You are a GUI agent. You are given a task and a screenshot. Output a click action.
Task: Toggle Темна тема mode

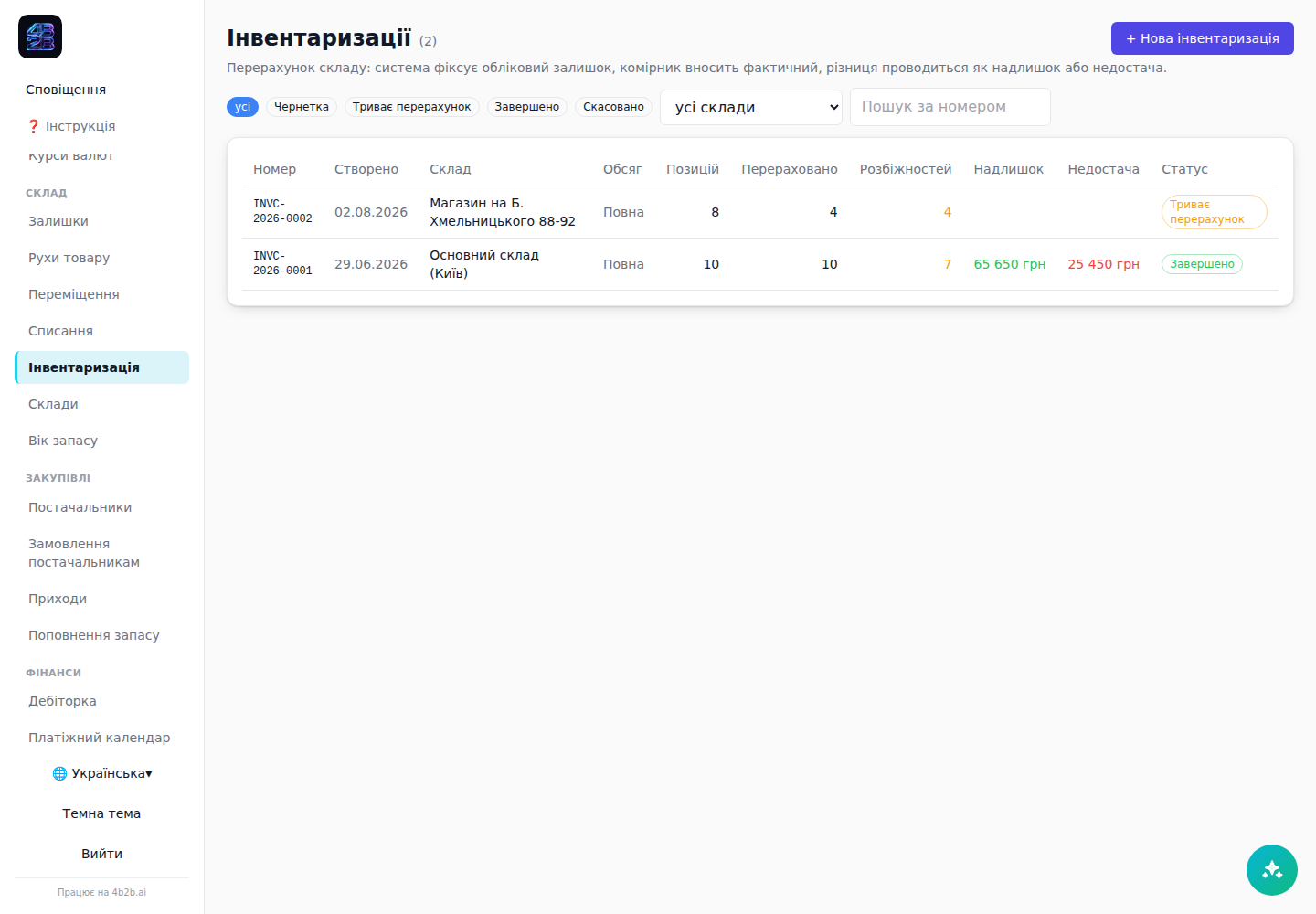click(x=101, y=813)
